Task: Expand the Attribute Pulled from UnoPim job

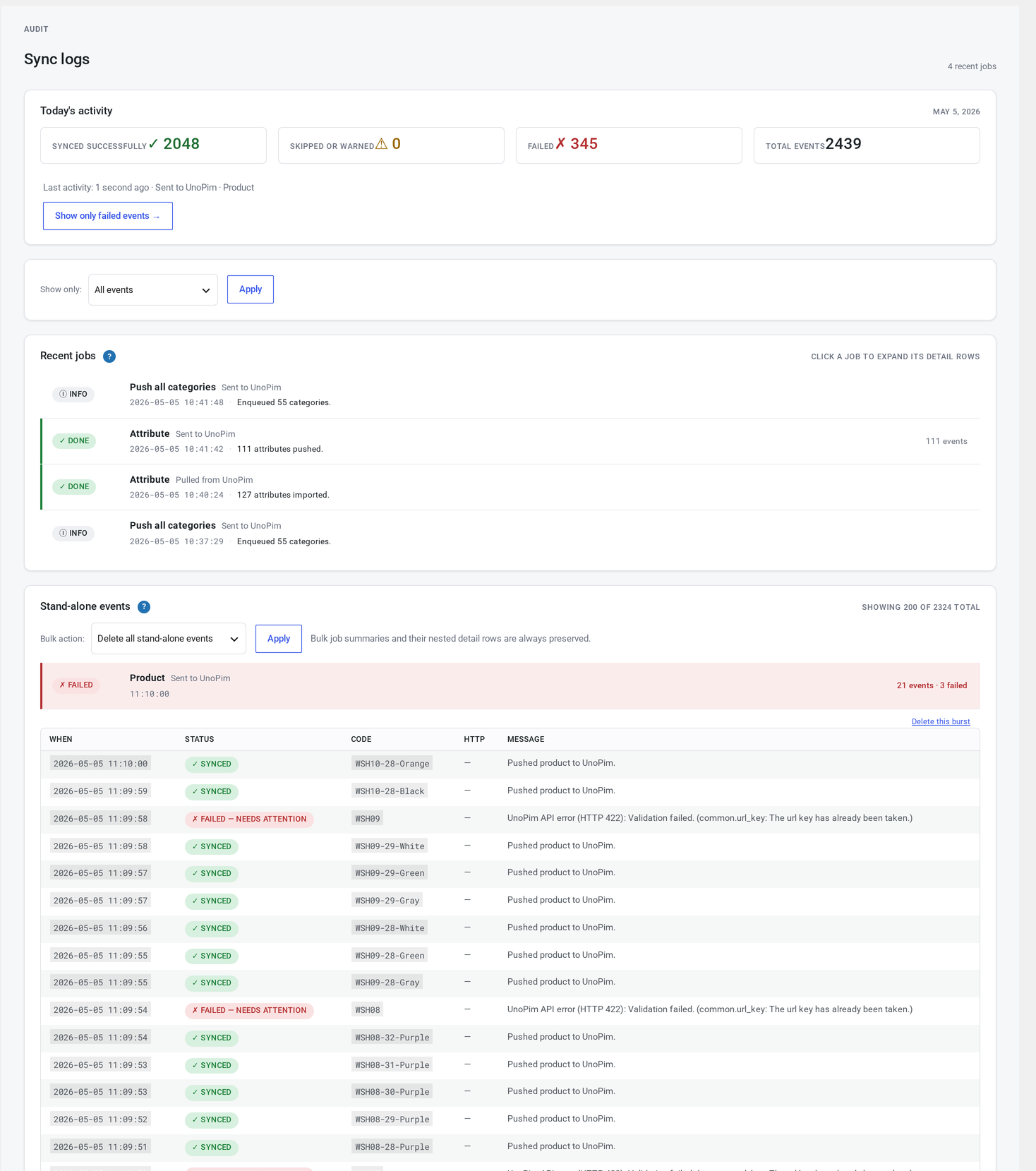Action: [510, 487]
